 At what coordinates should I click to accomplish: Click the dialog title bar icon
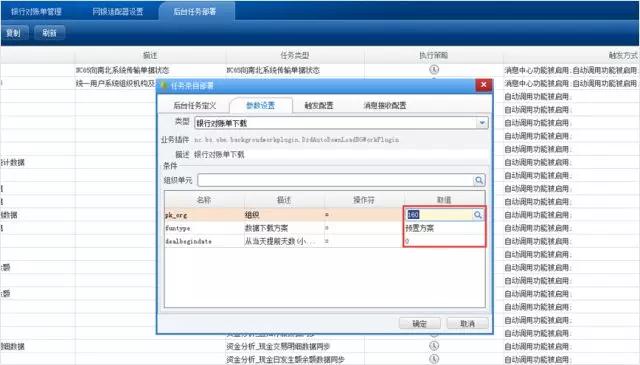click(164, 86)
